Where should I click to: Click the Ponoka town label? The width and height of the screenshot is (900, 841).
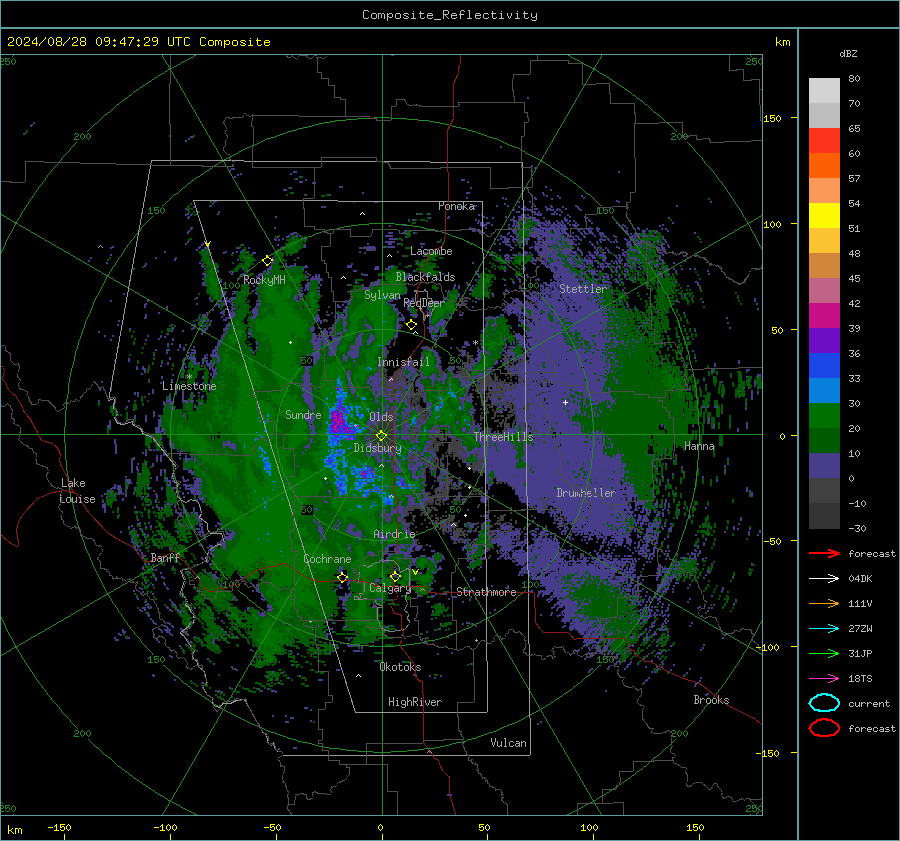(x=456, y=206)
